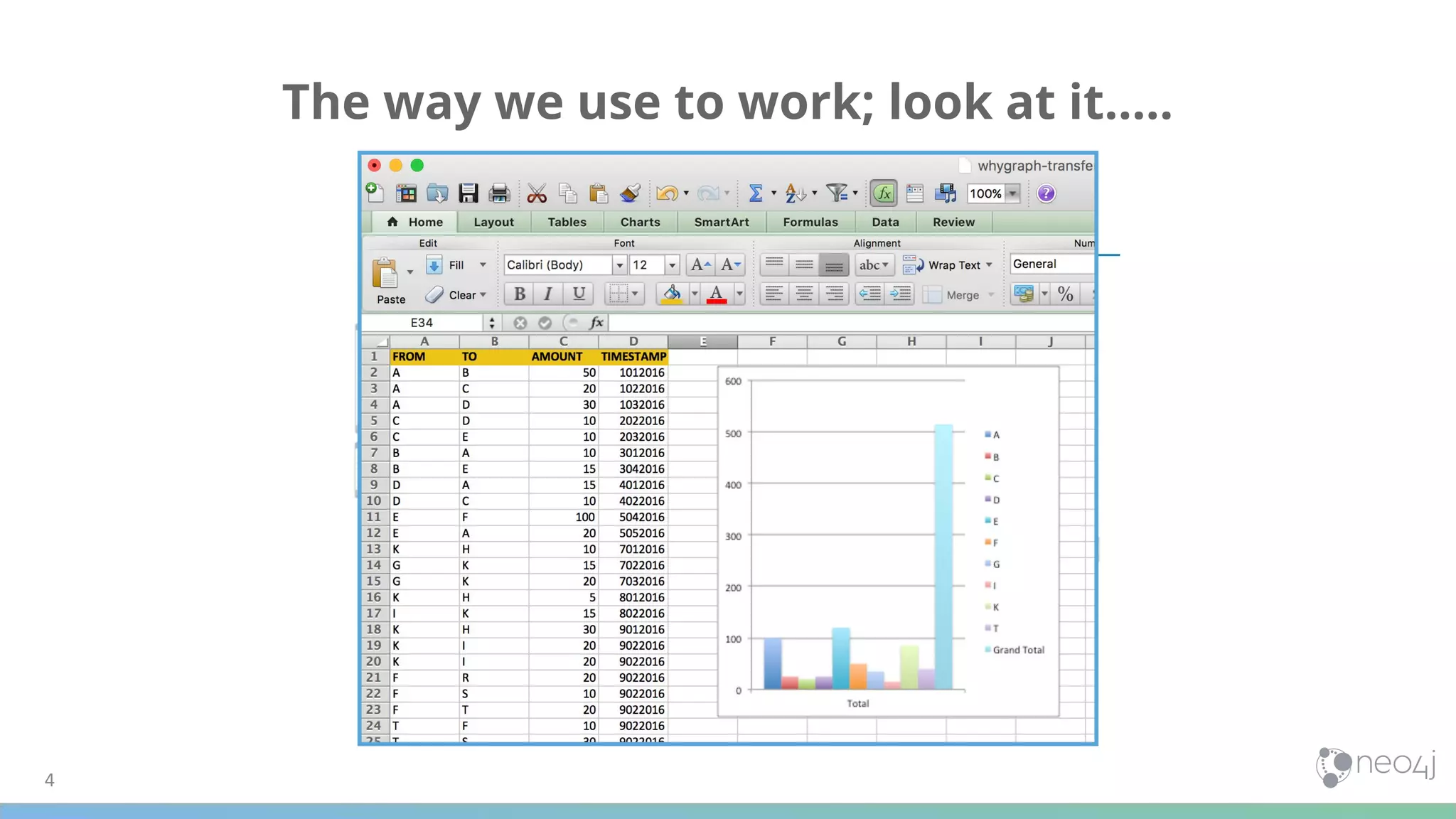Switch to the Tables tab
The width and height of the screenshot is (1456, 819).
567,222
